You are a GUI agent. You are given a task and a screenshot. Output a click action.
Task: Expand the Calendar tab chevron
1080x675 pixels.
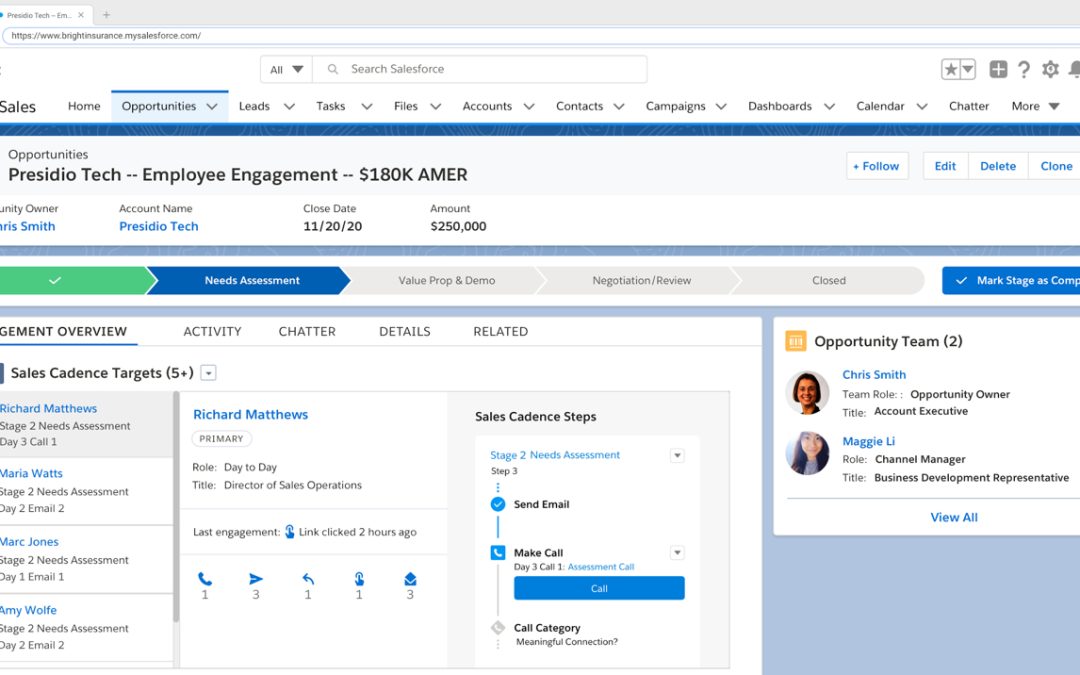tap(922, 107)
